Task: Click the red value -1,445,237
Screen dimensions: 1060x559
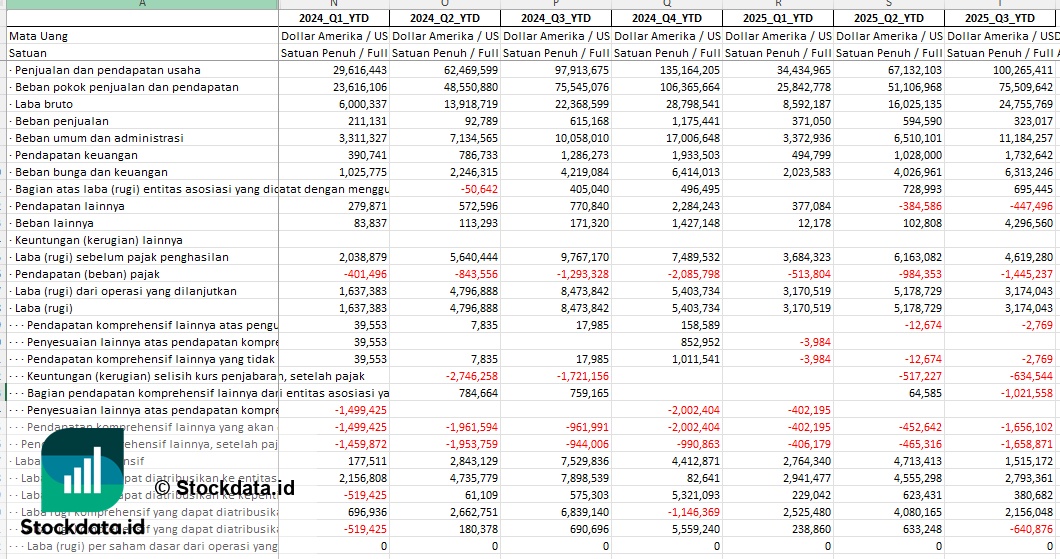Action: 1026,274
